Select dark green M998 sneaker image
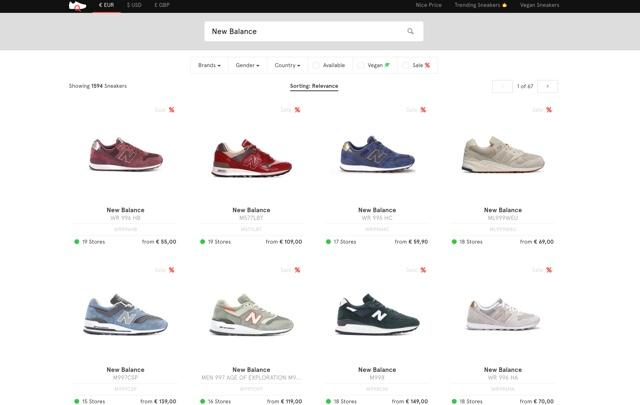640x405 pixels. [x=377, y=314]
